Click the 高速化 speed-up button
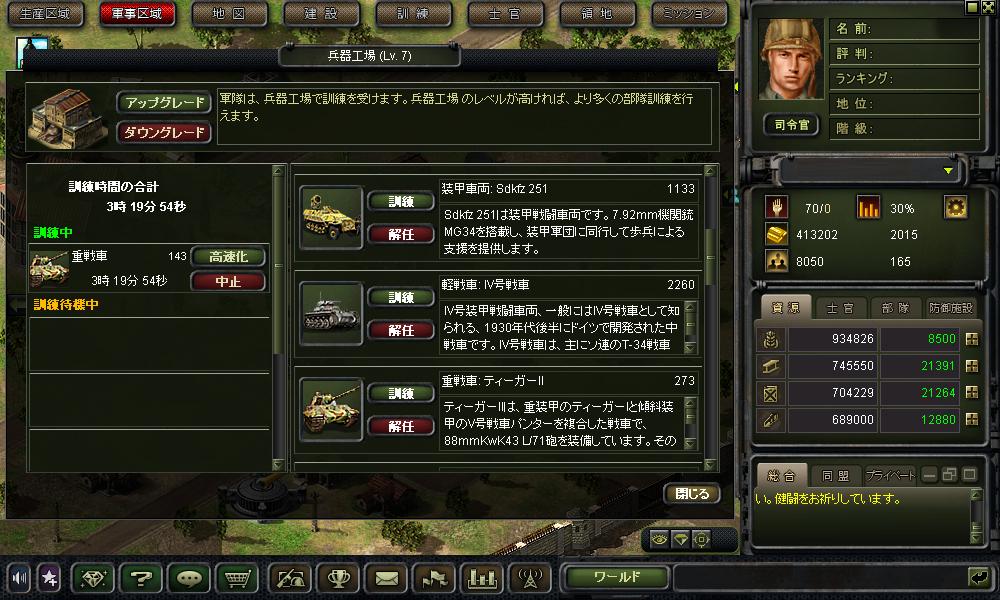The height and width of the screenshot is (600, 1000). [228, 256]
